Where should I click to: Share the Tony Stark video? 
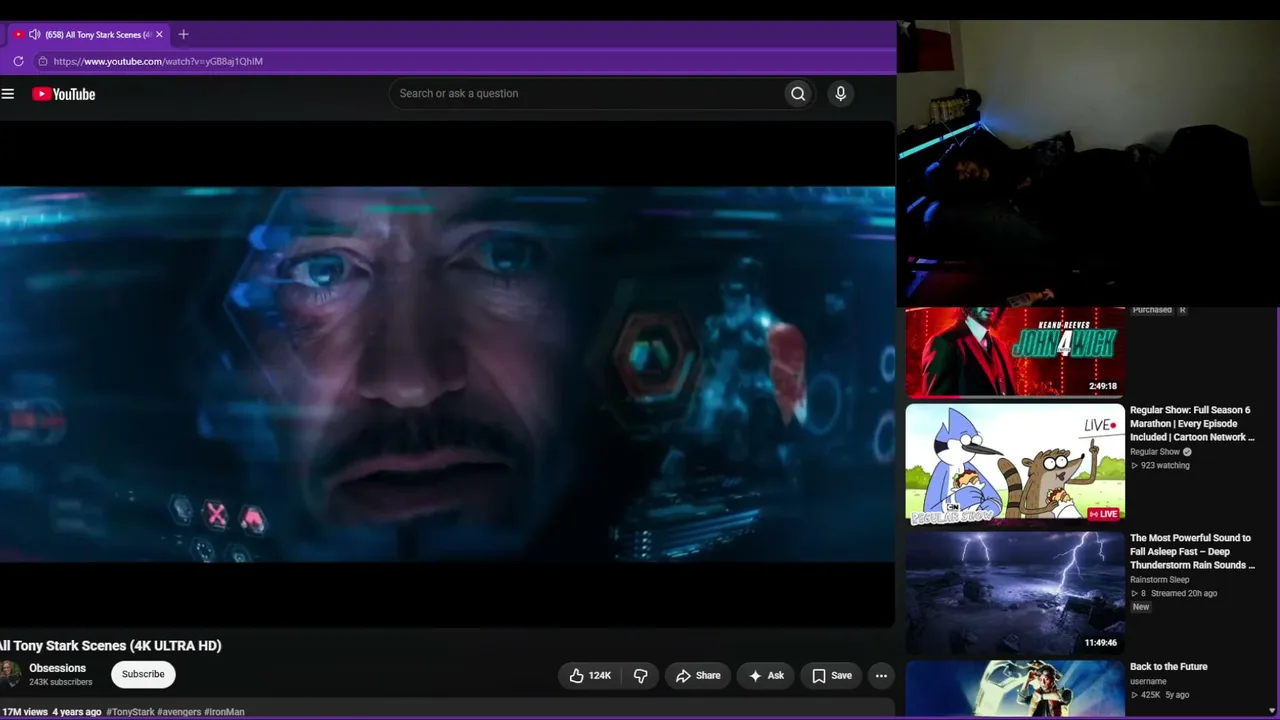point(698,676)
